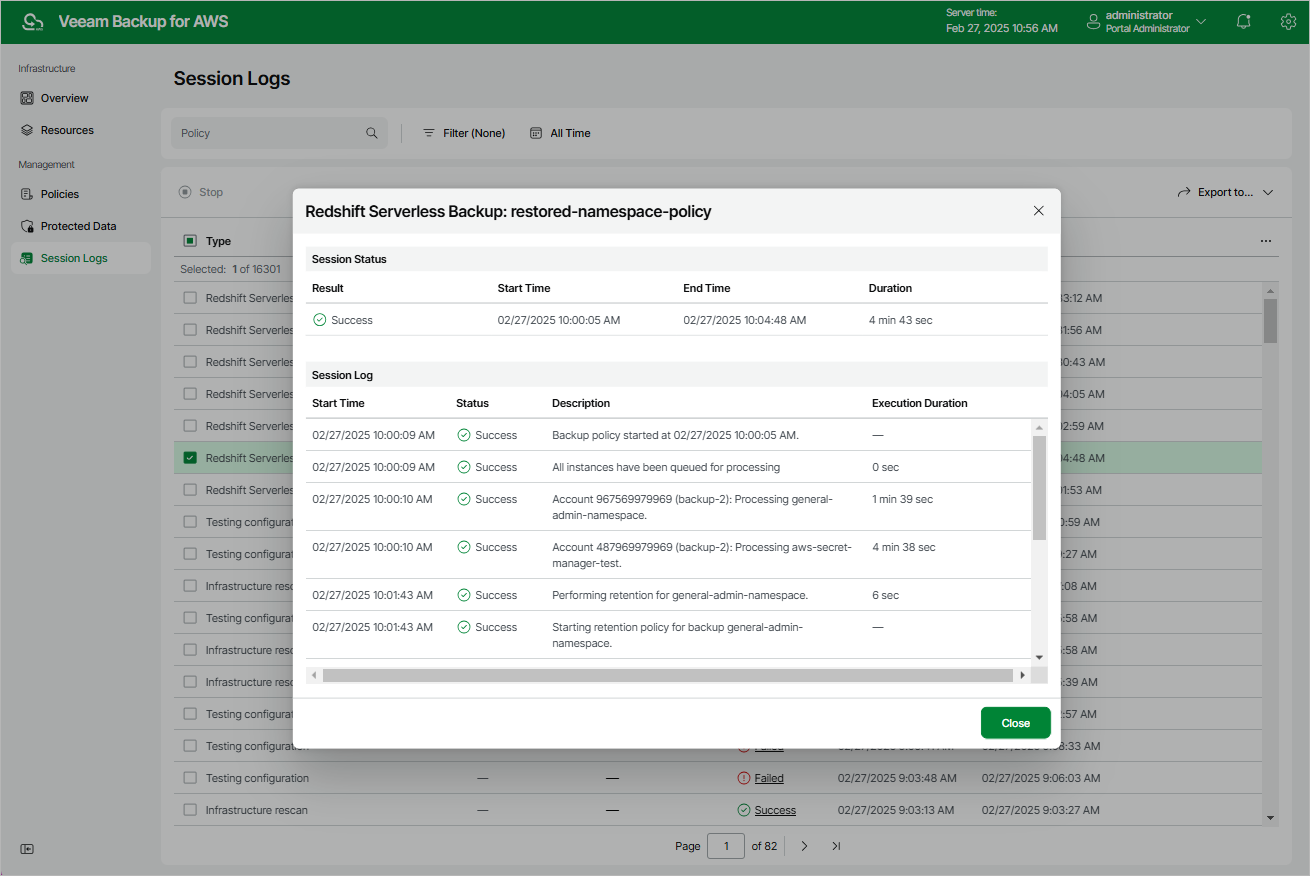Screen dimensions: 1310x876
Task: Click the session log vertical scrollbar thumb
Action: pos(1039,489)
